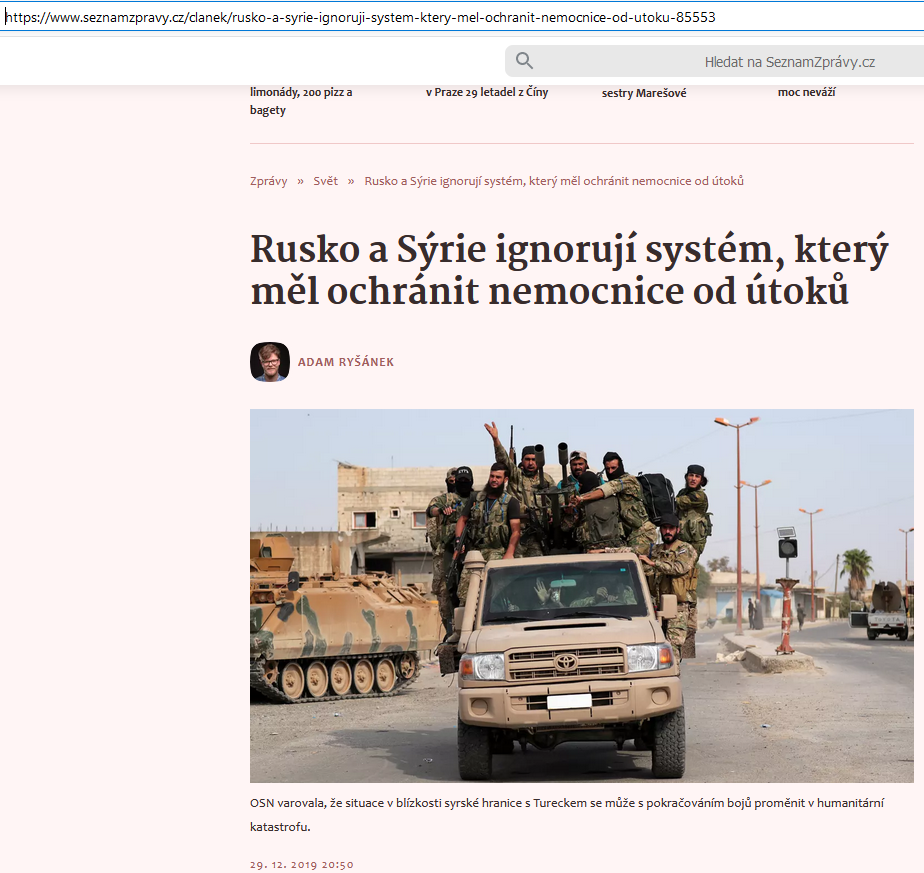Image resolution: width=924 pixels, height=873 pixels.
Task: Click the publish date 29. 12. 2019
Action: click(301, 864)
